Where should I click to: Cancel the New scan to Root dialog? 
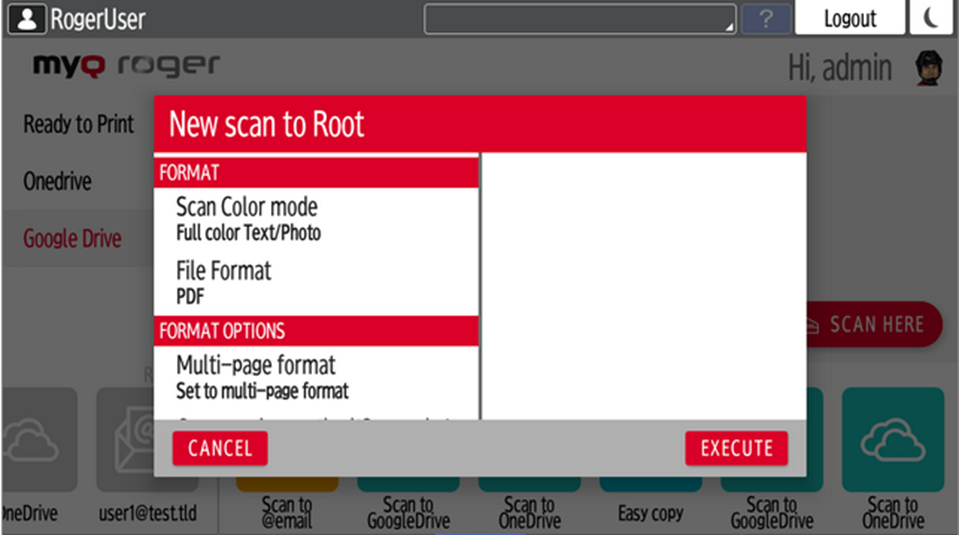pyautogui.click(x=220, y=448)
